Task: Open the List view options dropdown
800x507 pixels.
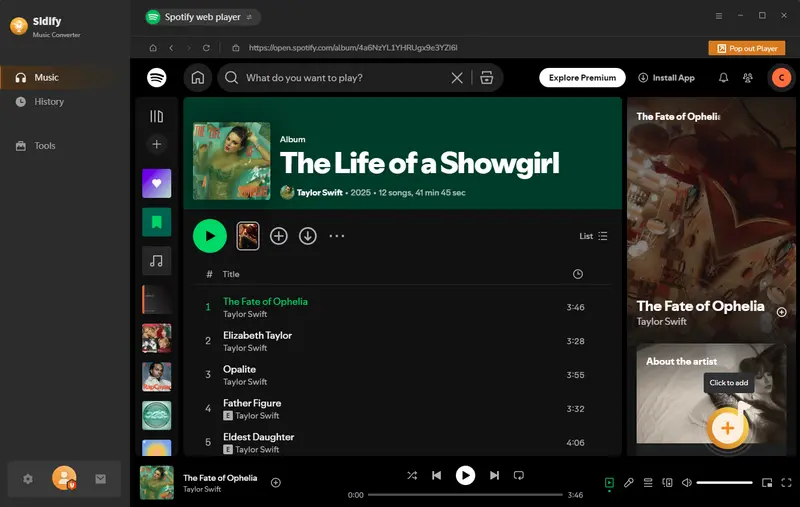Action: pos(594,236)
